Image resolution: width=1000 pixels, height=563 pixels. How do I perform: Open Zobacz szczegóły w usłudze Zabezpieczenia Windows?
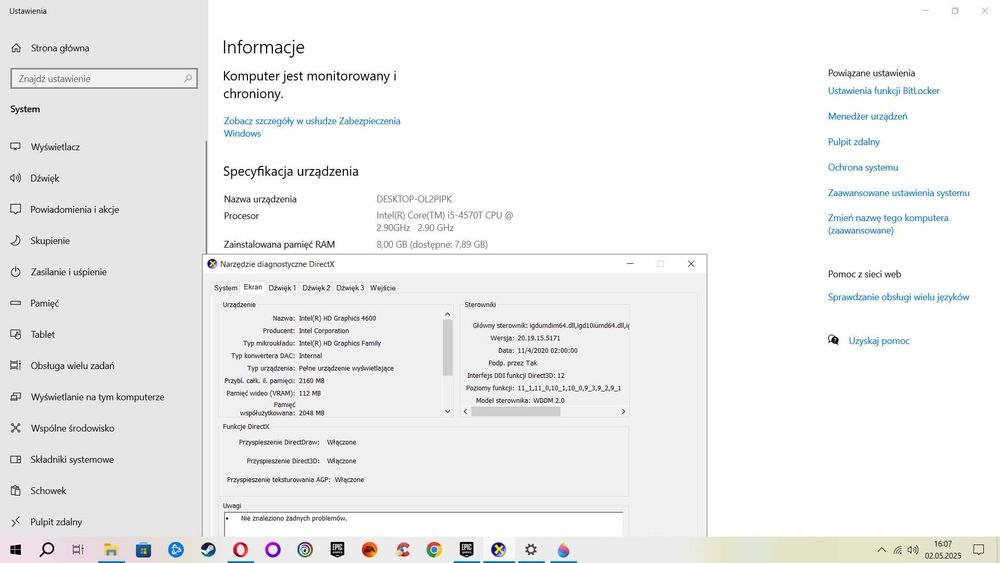tap(312, 127)
